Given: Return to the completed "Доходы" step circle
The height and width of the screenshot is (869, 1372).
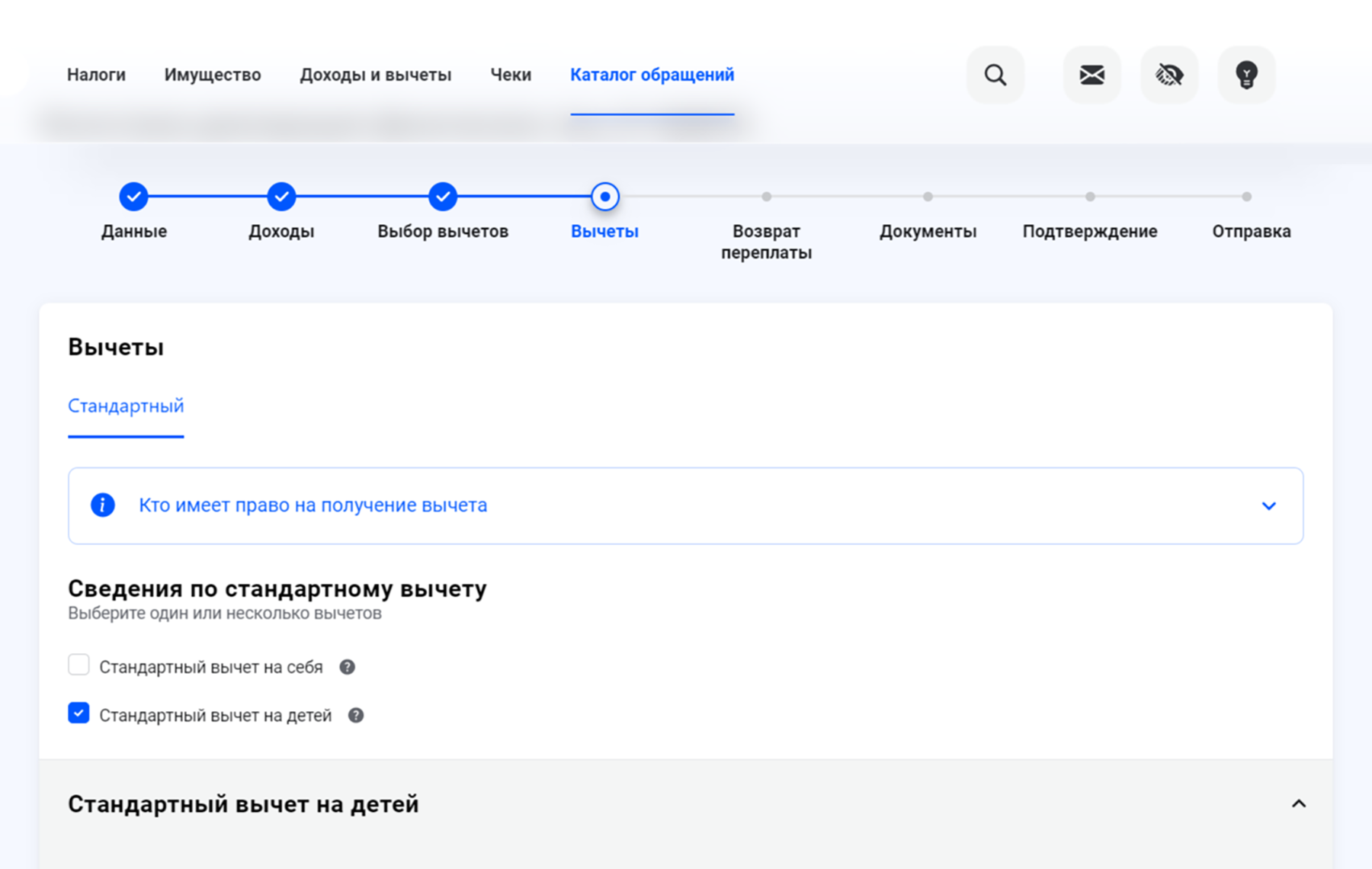Looking at the screenshot, I should click(x=281, y=197).
